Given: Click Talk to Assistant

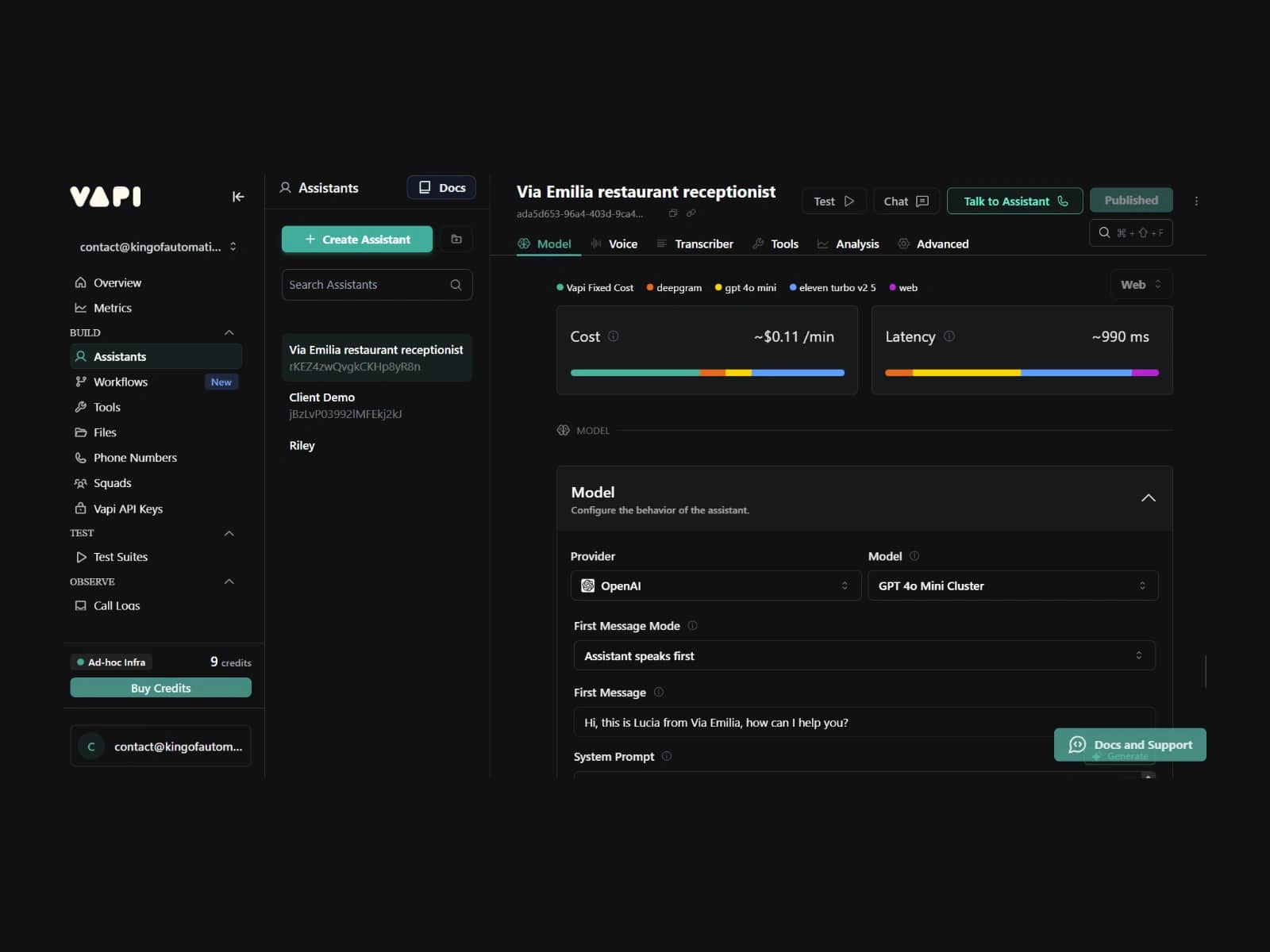Looking at the screenshot, I should click(x=1015, y=202).
